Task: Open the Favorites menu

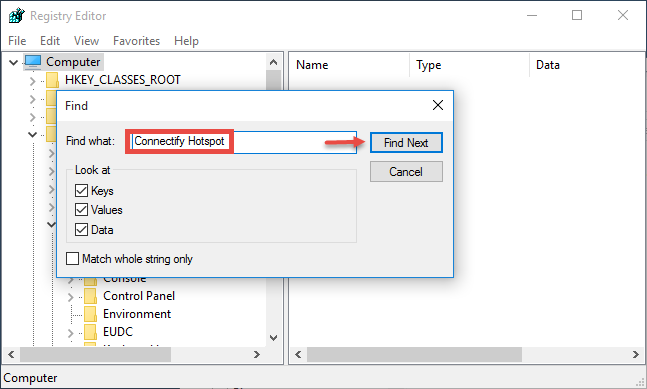Action: click(136, 41)
